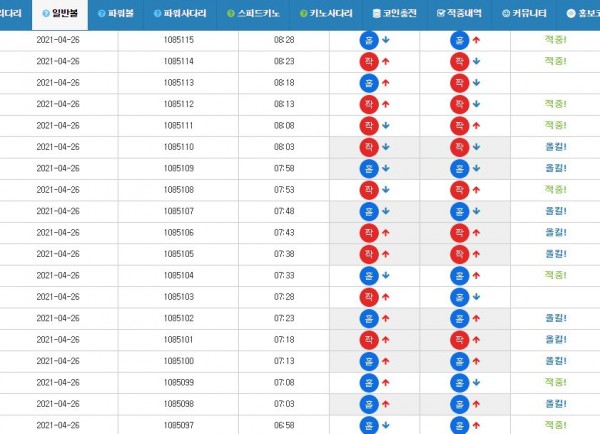
Task: Open the 코인충전 menu item
Action: (x=395, y=14)
